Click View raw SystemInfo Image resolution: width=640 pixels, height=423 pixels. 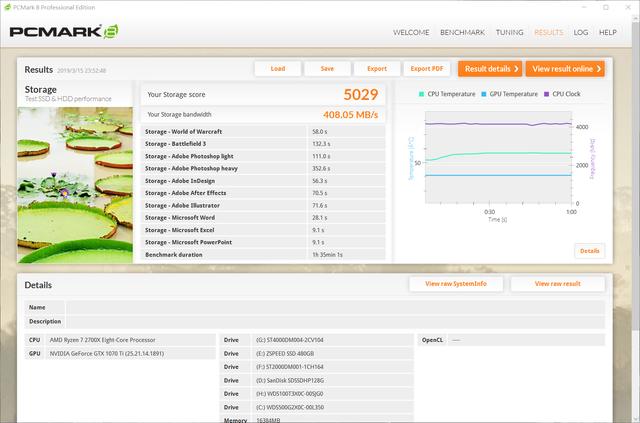[456, 284]
